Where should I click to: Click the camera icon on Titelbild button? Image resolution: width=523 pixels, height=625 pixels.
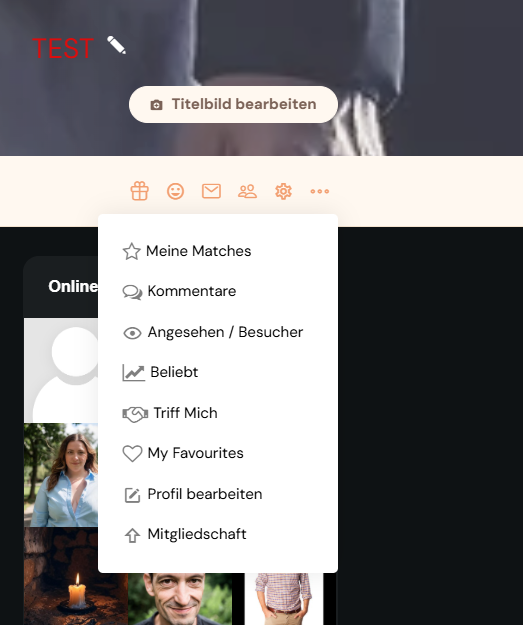coord(156,105)
